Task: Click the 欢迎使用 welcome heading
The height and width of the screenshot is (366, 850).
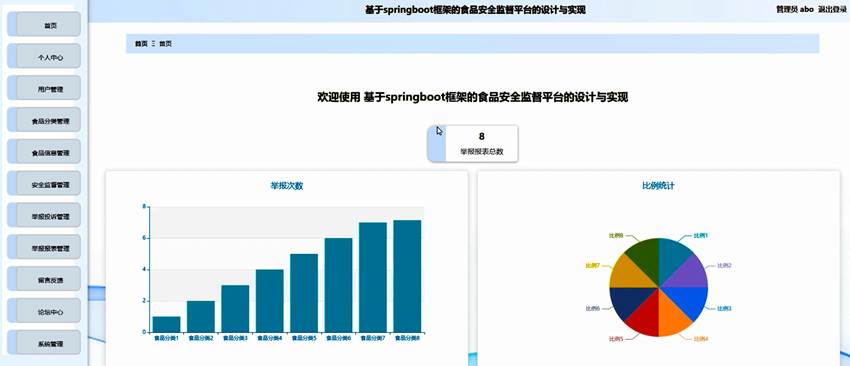Action: 472,98
